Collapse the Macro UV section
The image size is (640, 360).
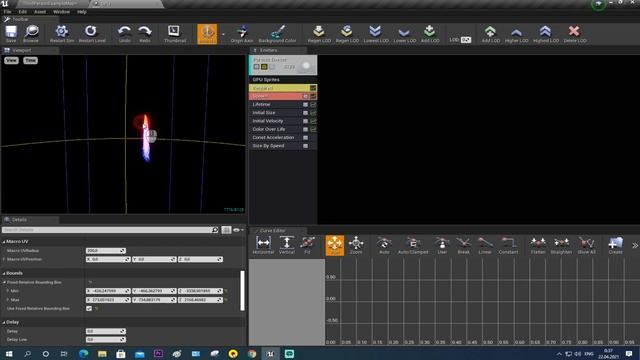4,242
